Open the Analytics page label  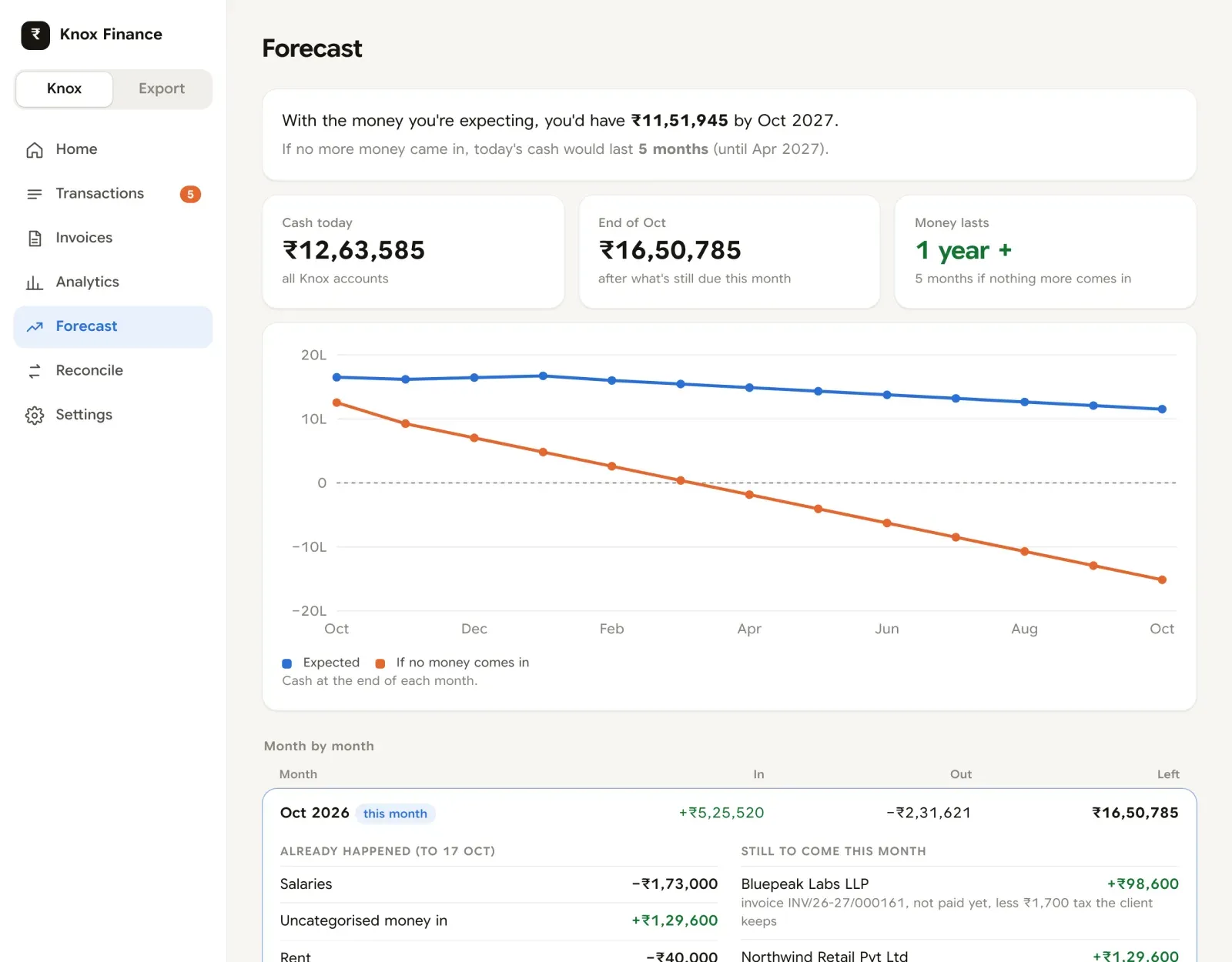87,282
